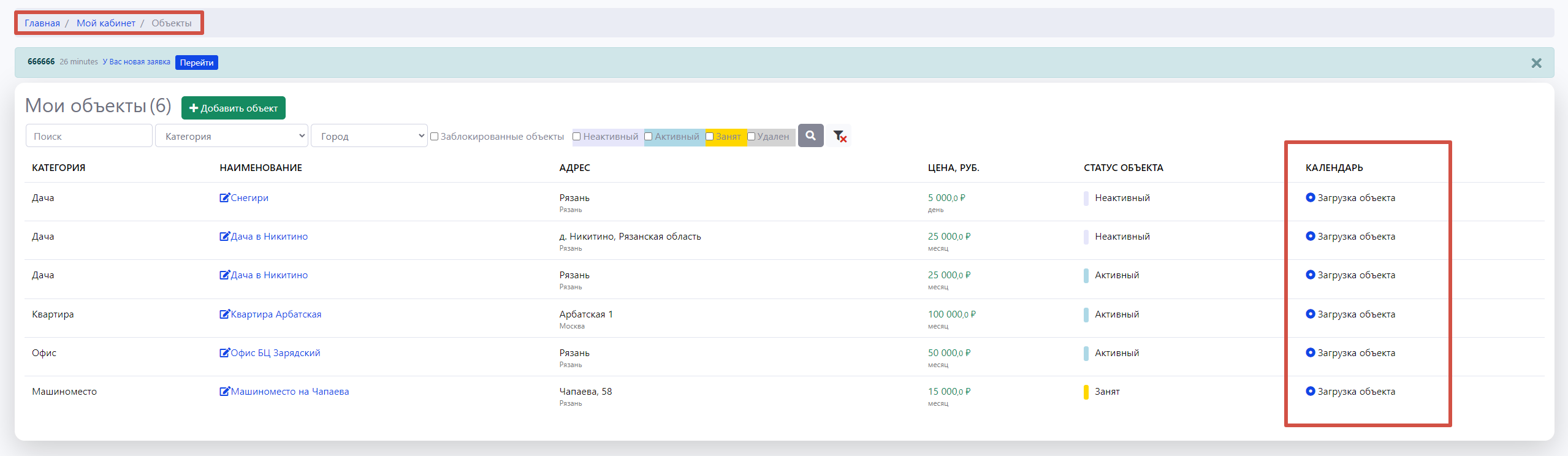Expand the Город dropdown list
Image resolution: width=1568 pixels, height=456 pixels.
pyautogui.click(x=369, y=136)
